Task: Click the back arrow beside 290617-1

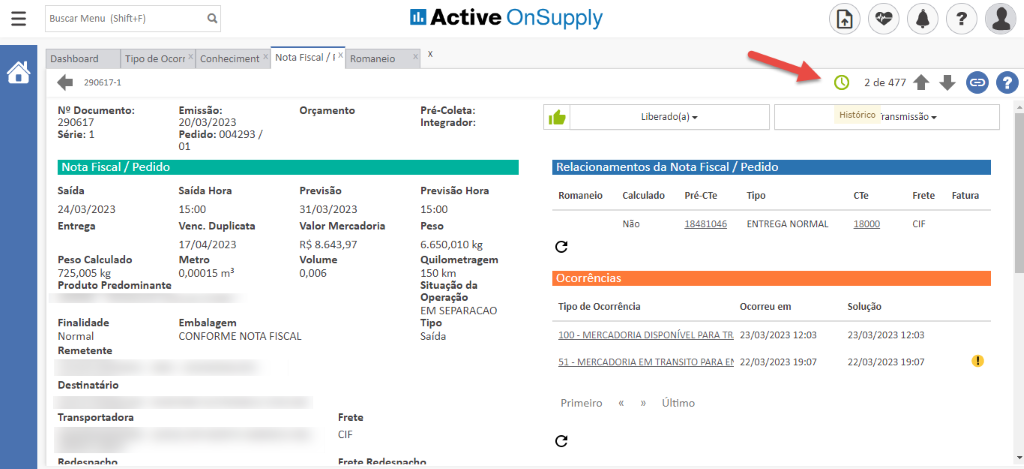Action: click(x=65, y=82)
